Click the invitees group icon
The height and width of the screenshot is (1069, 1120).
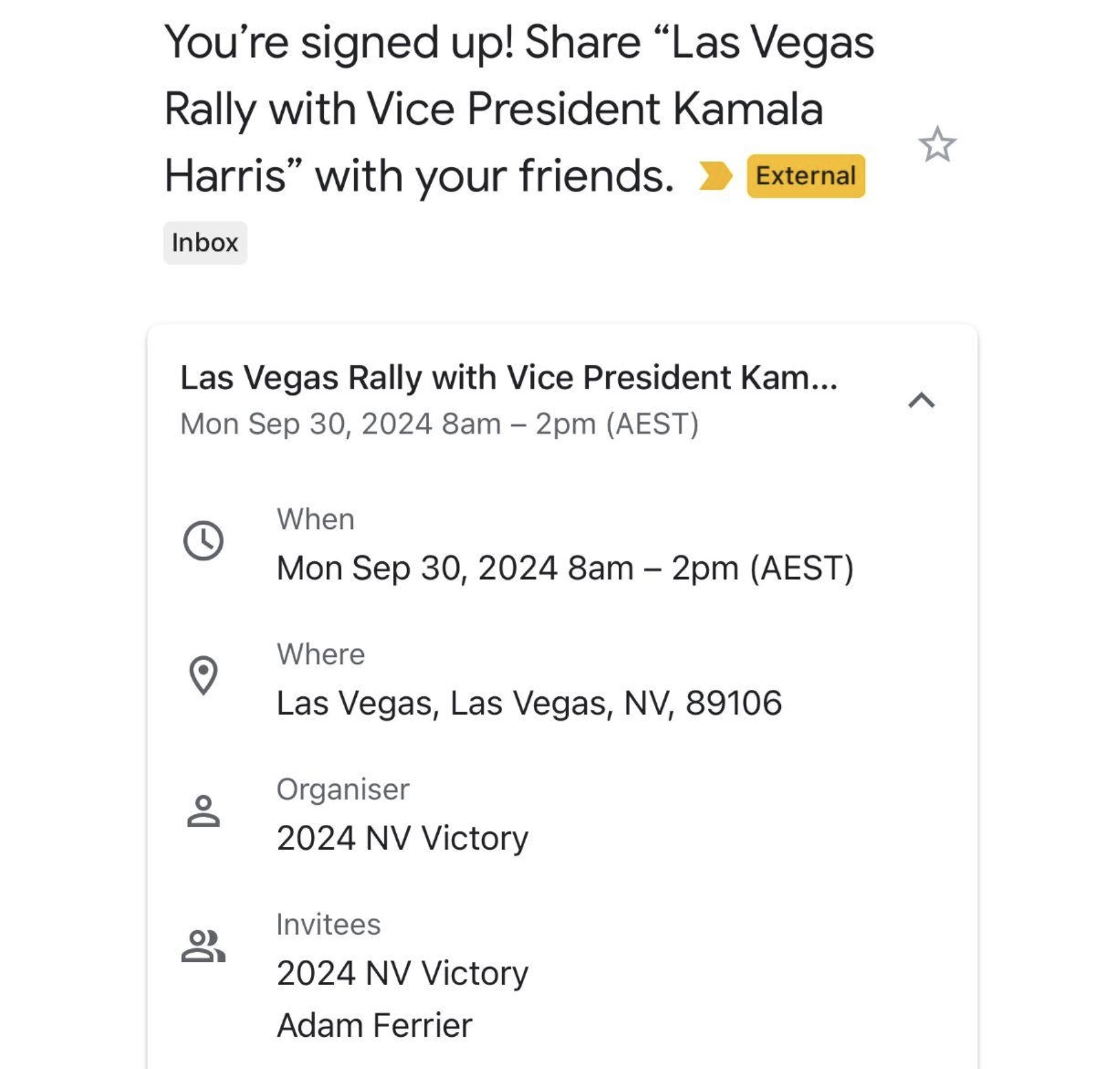pos(203,945)
